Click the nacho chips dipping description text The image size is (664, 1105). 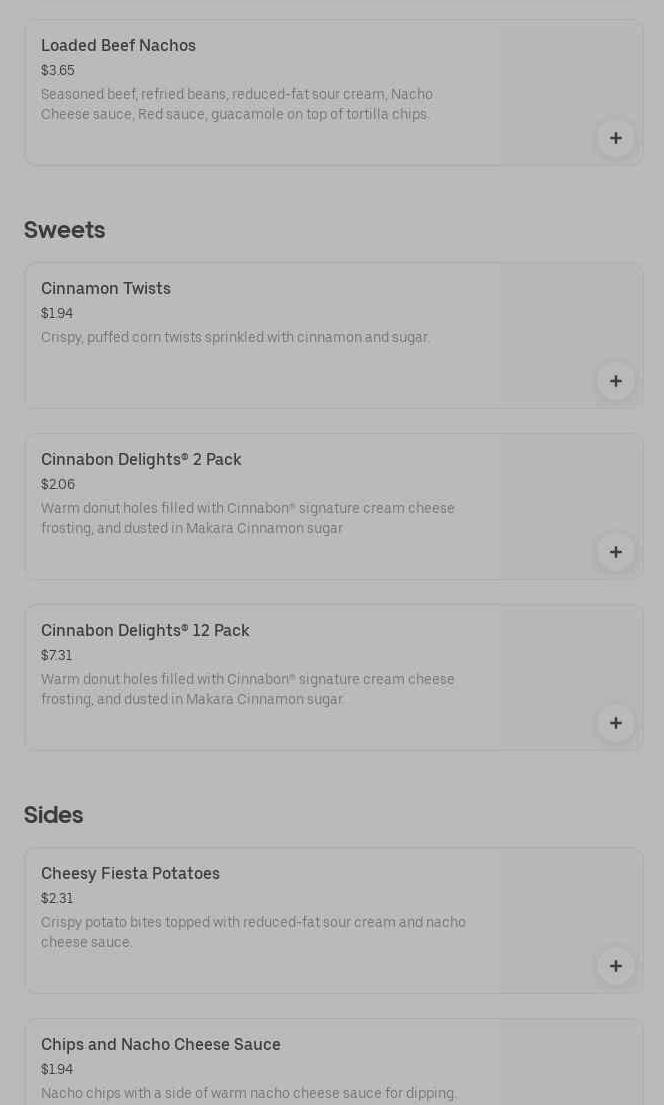pos(249,1094)
